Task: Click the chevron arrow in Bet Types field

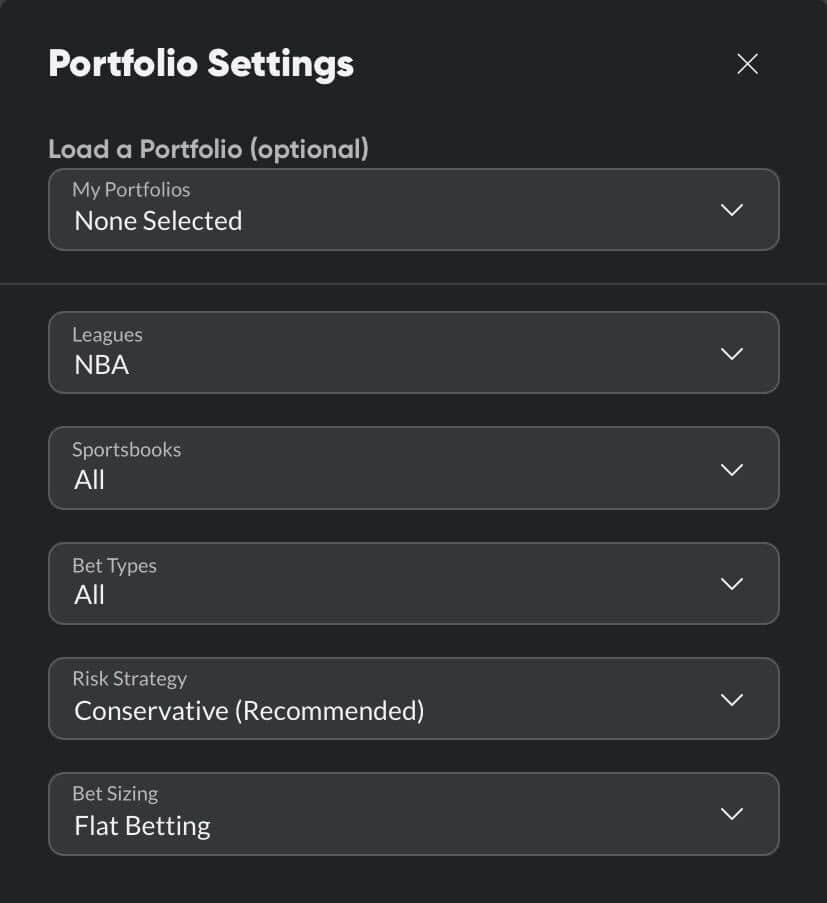Action: coord(732,584)
